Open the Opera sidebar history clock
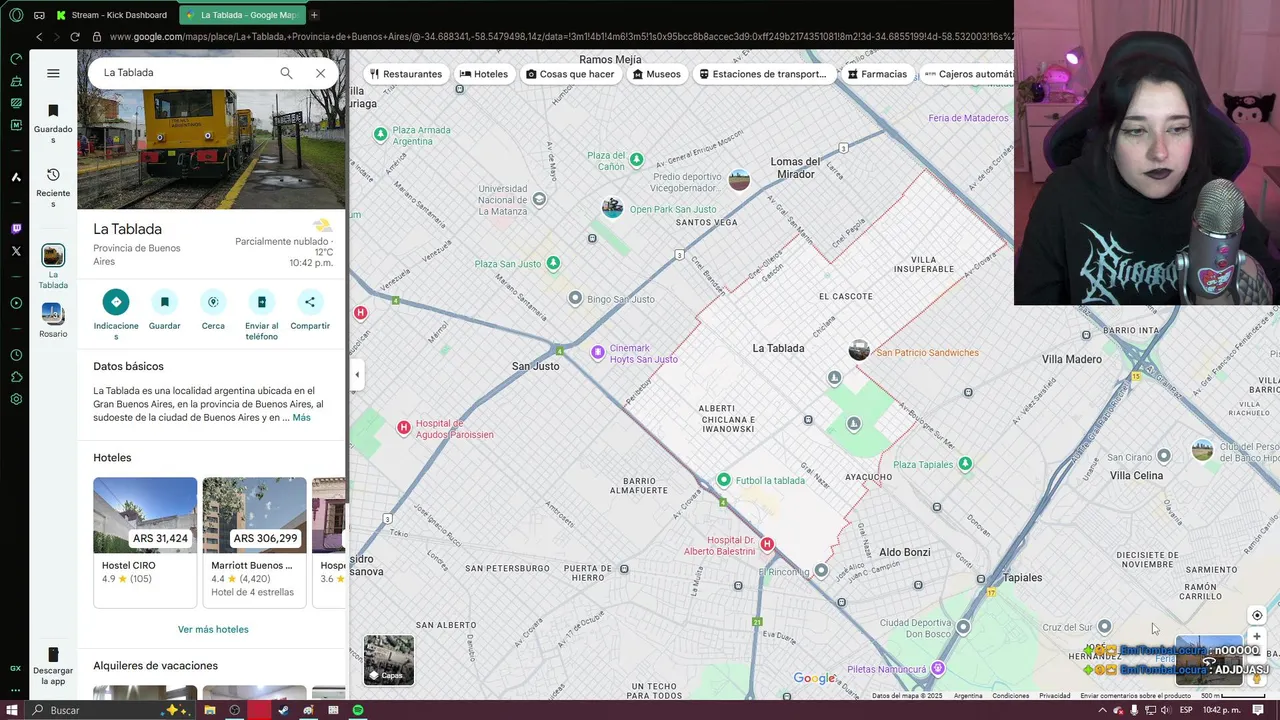The height and width of the screenshot is (720, 1280). click(15, 355)
